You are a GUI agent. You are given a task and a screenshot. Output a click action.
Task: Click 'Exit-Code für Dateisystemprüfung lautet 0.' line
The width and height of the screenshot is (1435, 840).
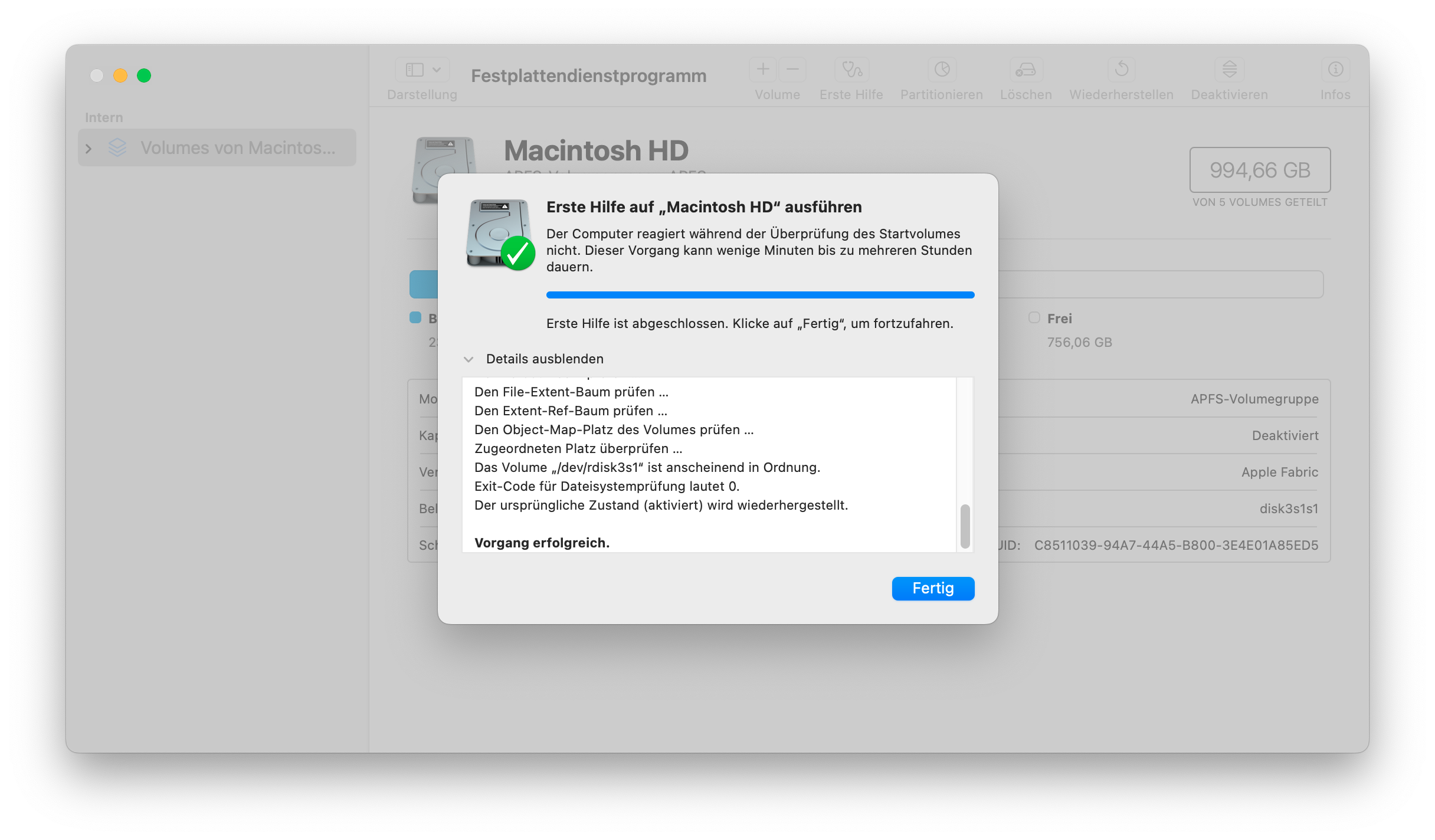point(607,486)
